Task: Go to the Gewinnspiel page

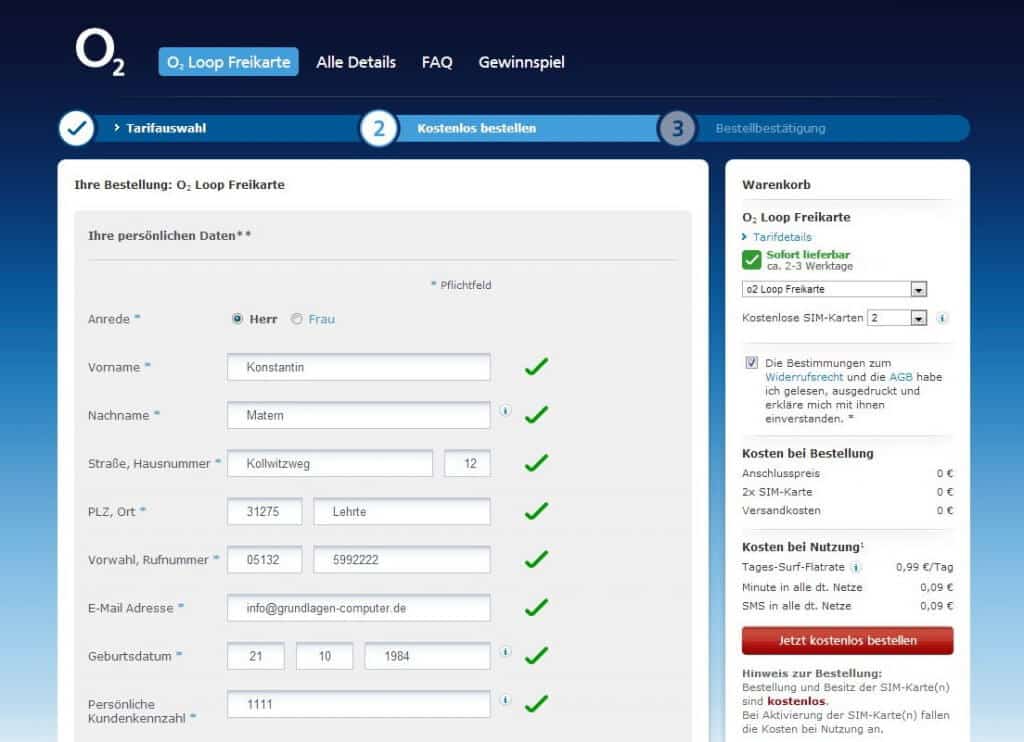Action: pyautogui.click(x=521, y=62)
